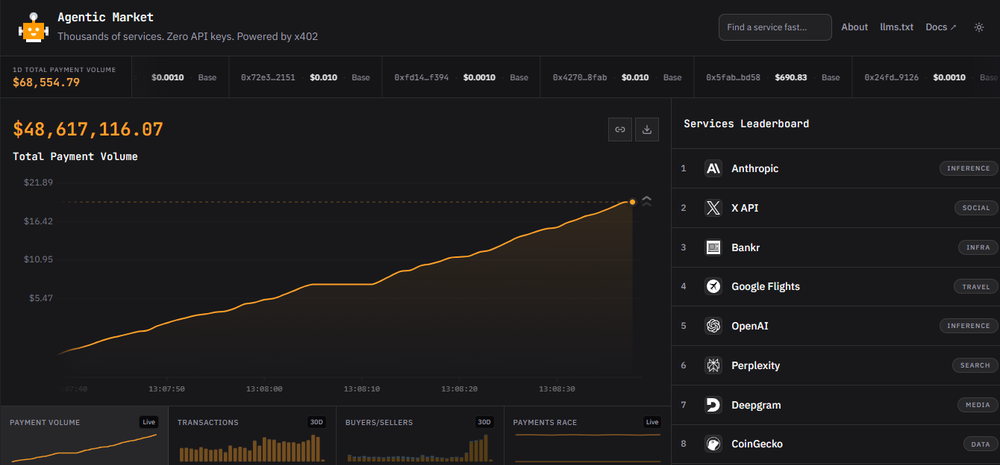Select the Anthropic leaderboard name
The image size is (1000, 465).
pyautogui.click(x=754, y=168)
